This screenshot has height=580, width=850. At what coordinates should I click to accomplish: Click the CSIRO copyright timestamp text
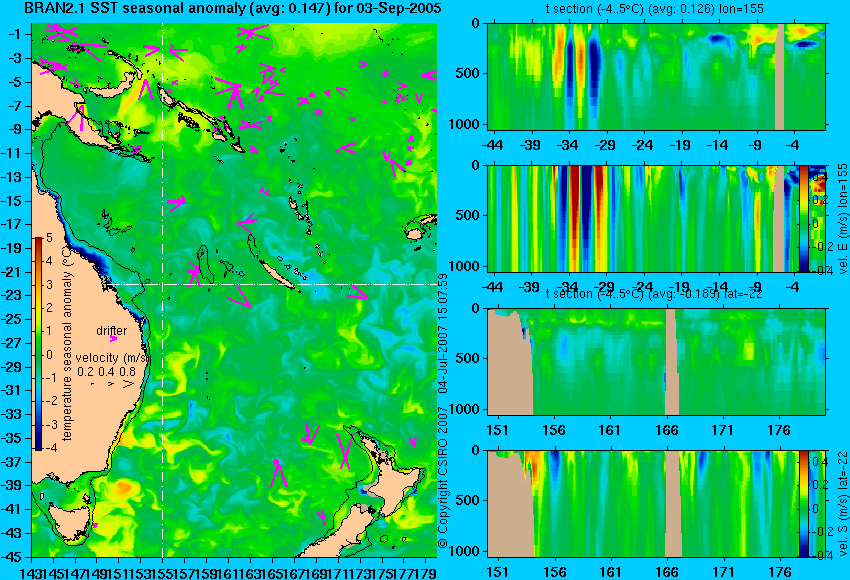[443, 410]
